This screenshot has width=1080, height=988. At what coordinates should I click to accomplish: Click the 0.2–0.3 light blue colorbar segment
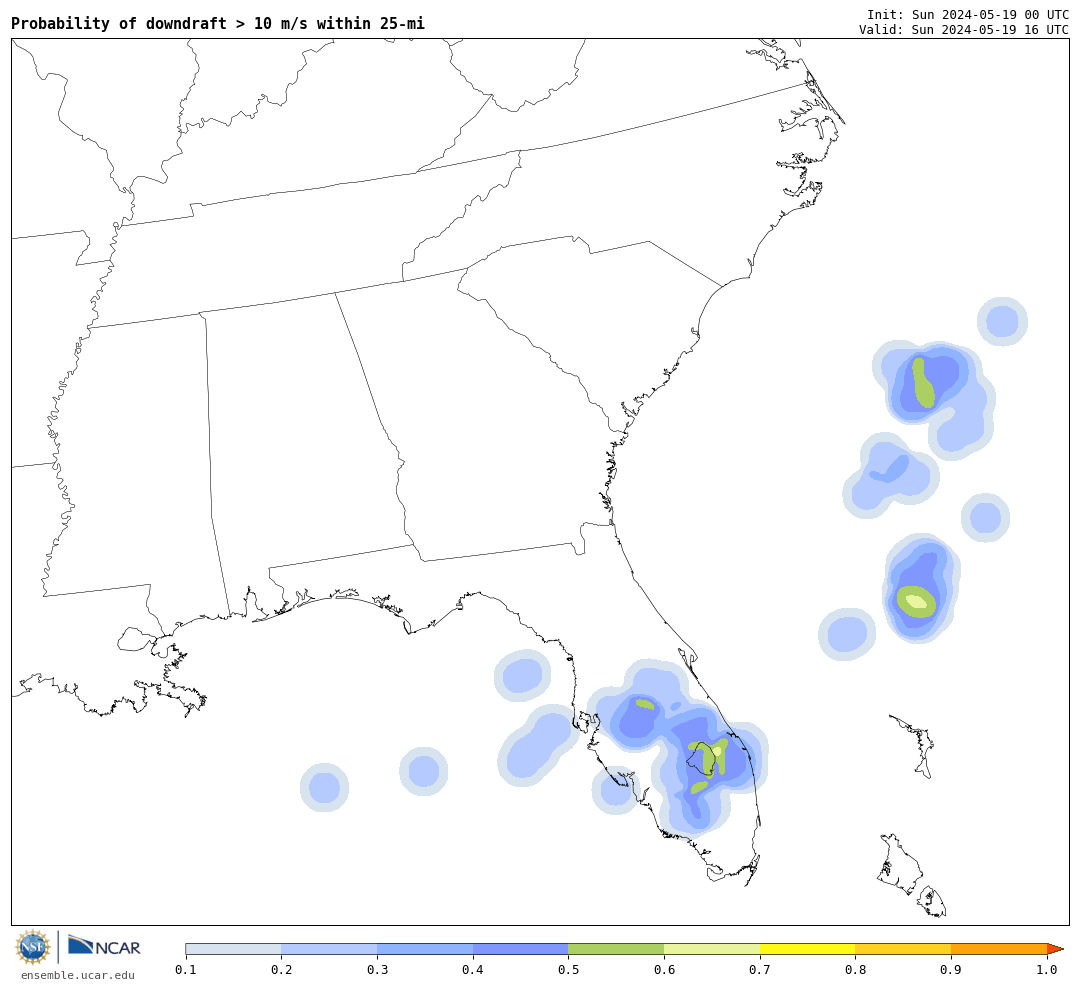329,949
